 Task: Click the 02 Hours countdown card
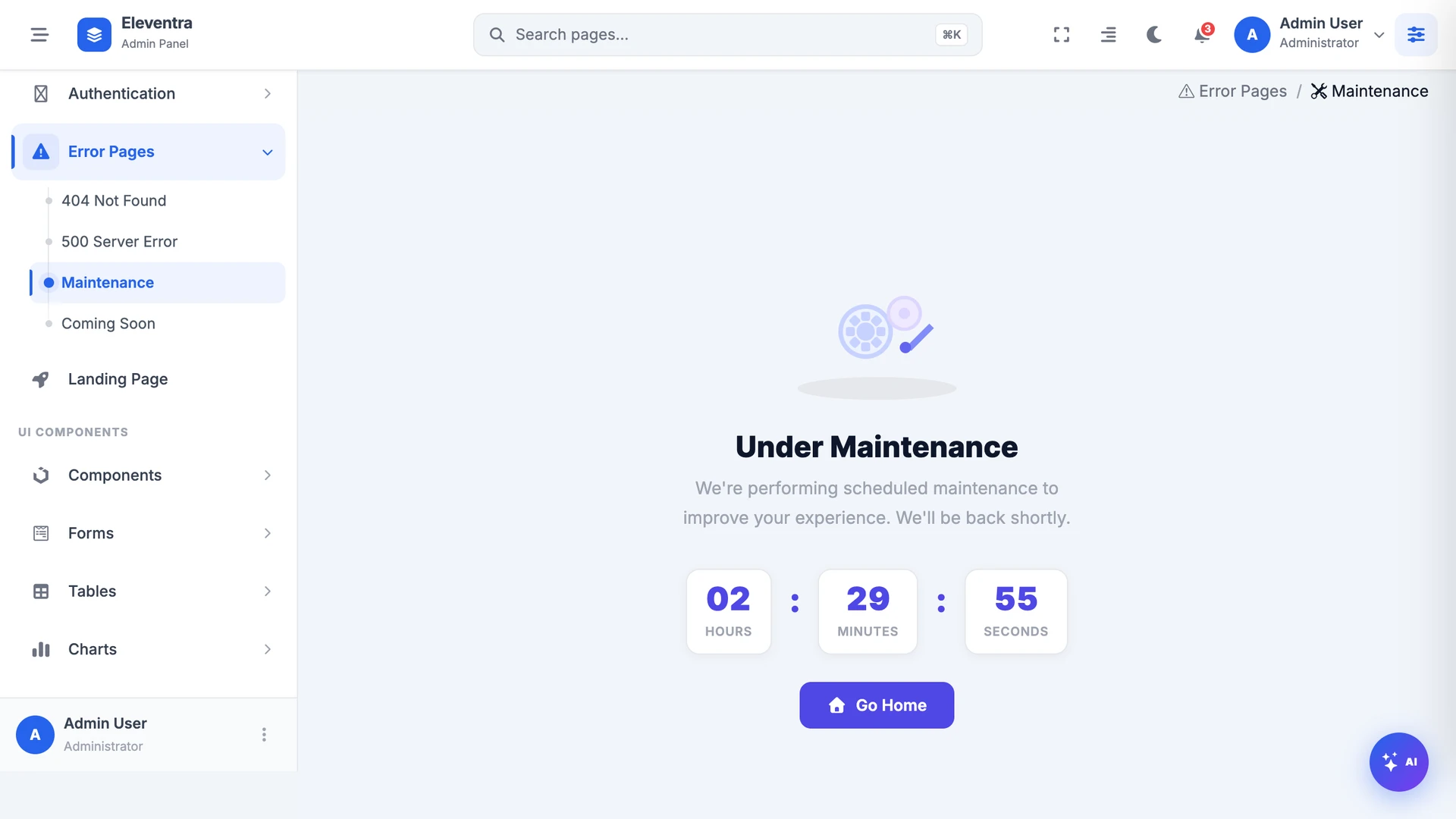click(x=728, y=611)
